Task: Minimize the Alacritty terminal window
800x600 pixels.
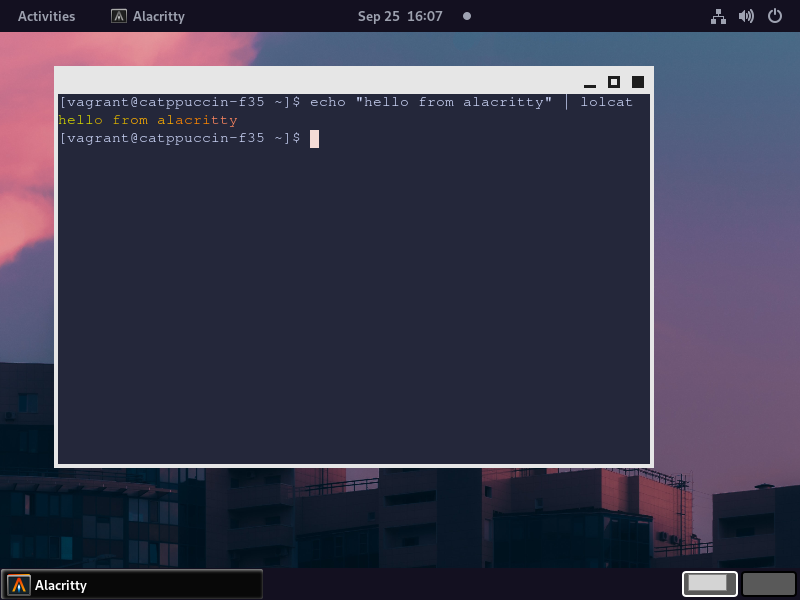Action: tap(590, 83)
